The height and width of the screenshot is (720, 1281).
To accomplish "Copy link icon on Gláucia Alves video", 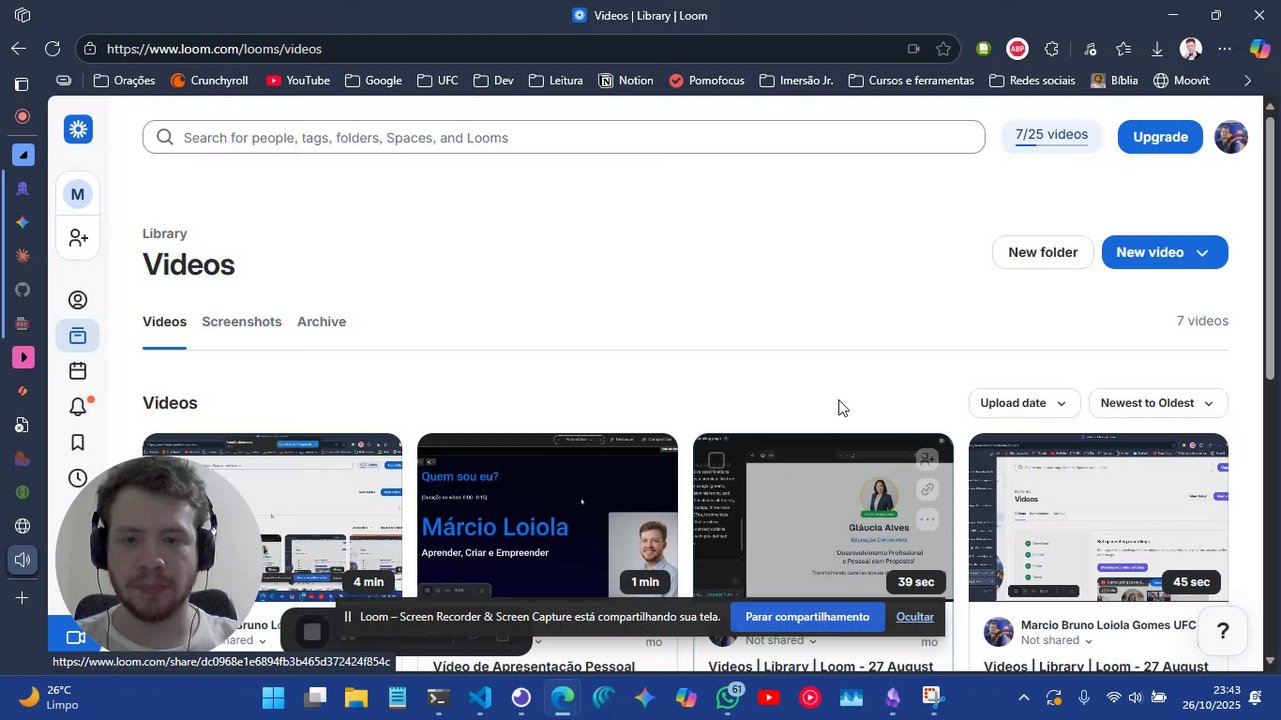I will click(927, 490).
